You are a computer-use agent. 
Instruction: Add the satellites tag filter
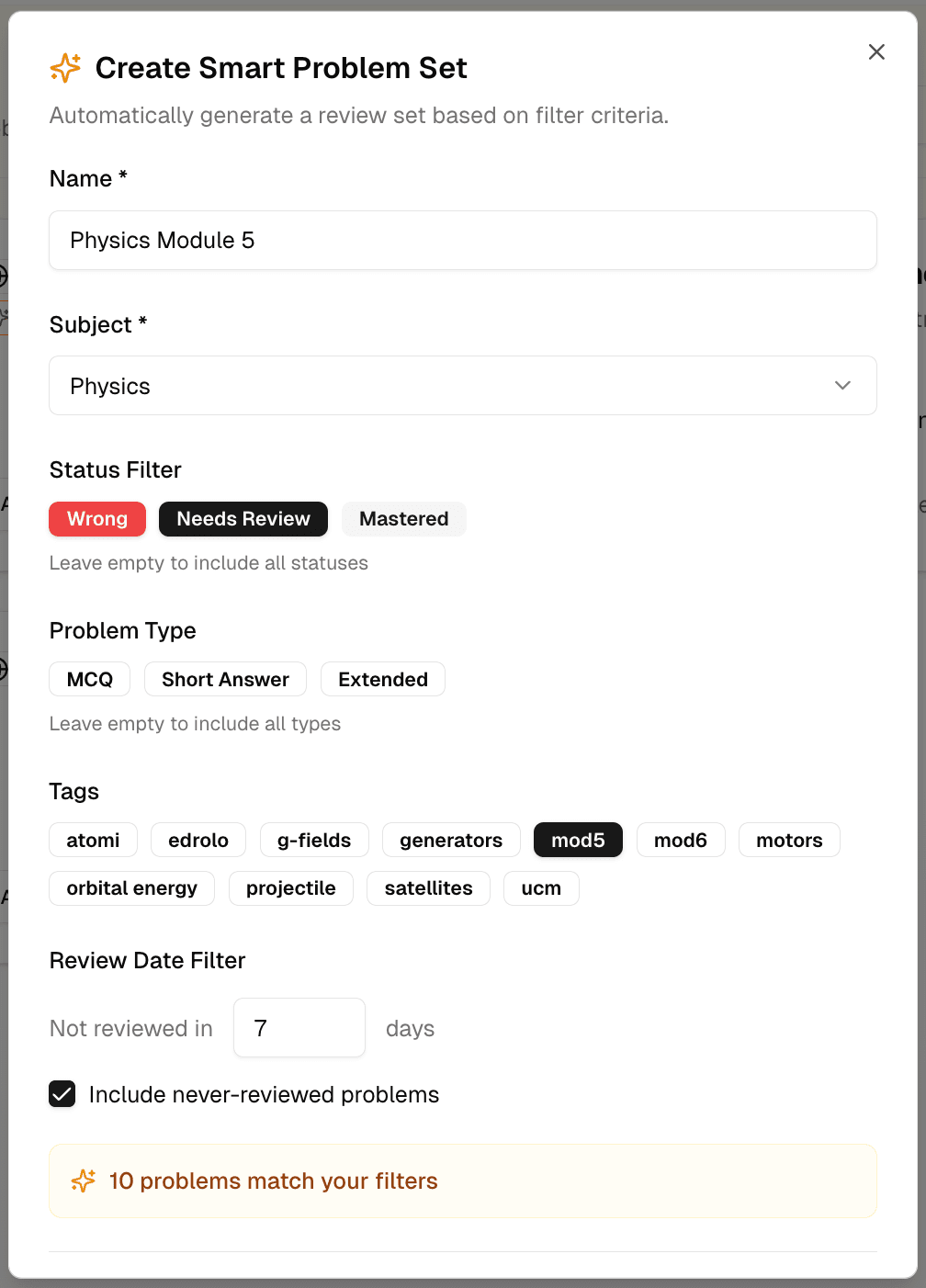pyautogui.click(x=428, y=888)
